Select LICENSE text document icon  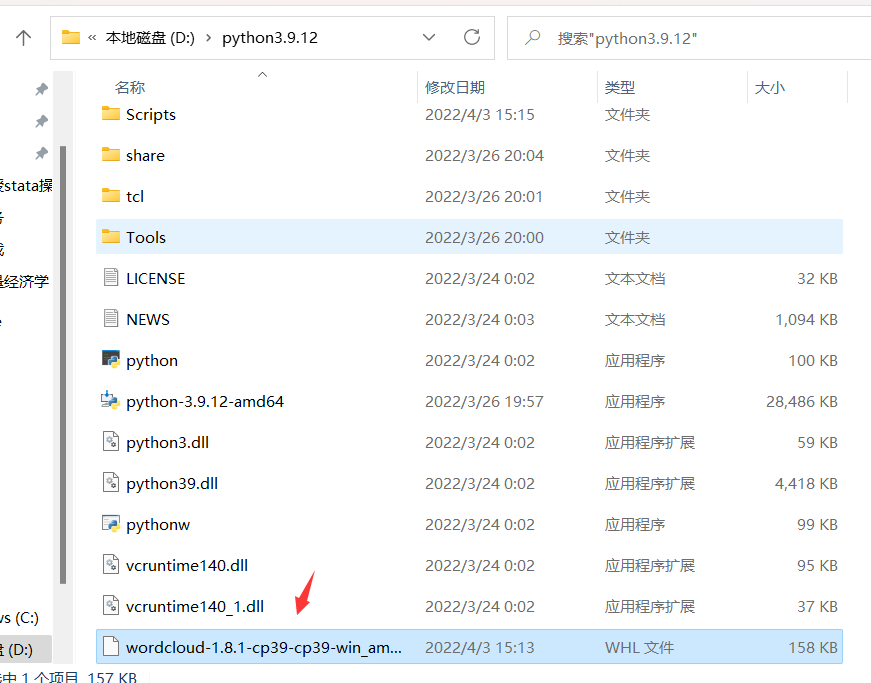[x=111, y=277]
